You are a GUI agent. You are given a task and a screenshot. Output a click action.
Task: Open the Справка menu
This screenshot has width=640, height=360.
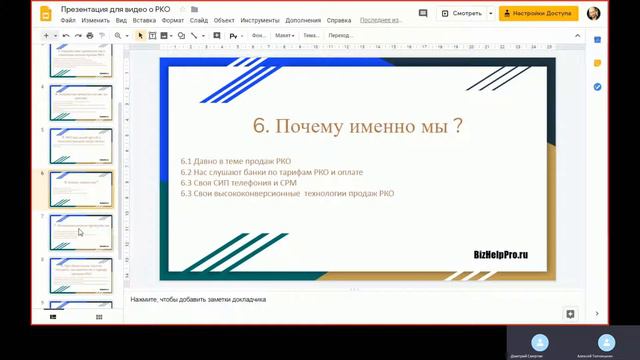coord(339,20)
